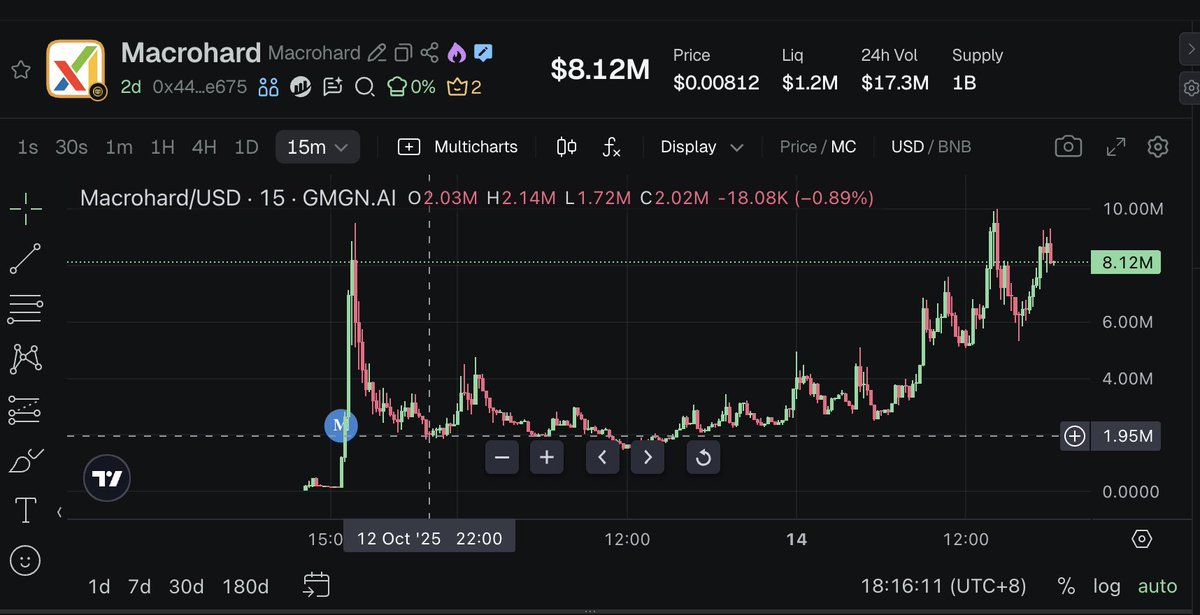
Task: Click the yellow crown 2 indicator
Action: pos(465,87)
